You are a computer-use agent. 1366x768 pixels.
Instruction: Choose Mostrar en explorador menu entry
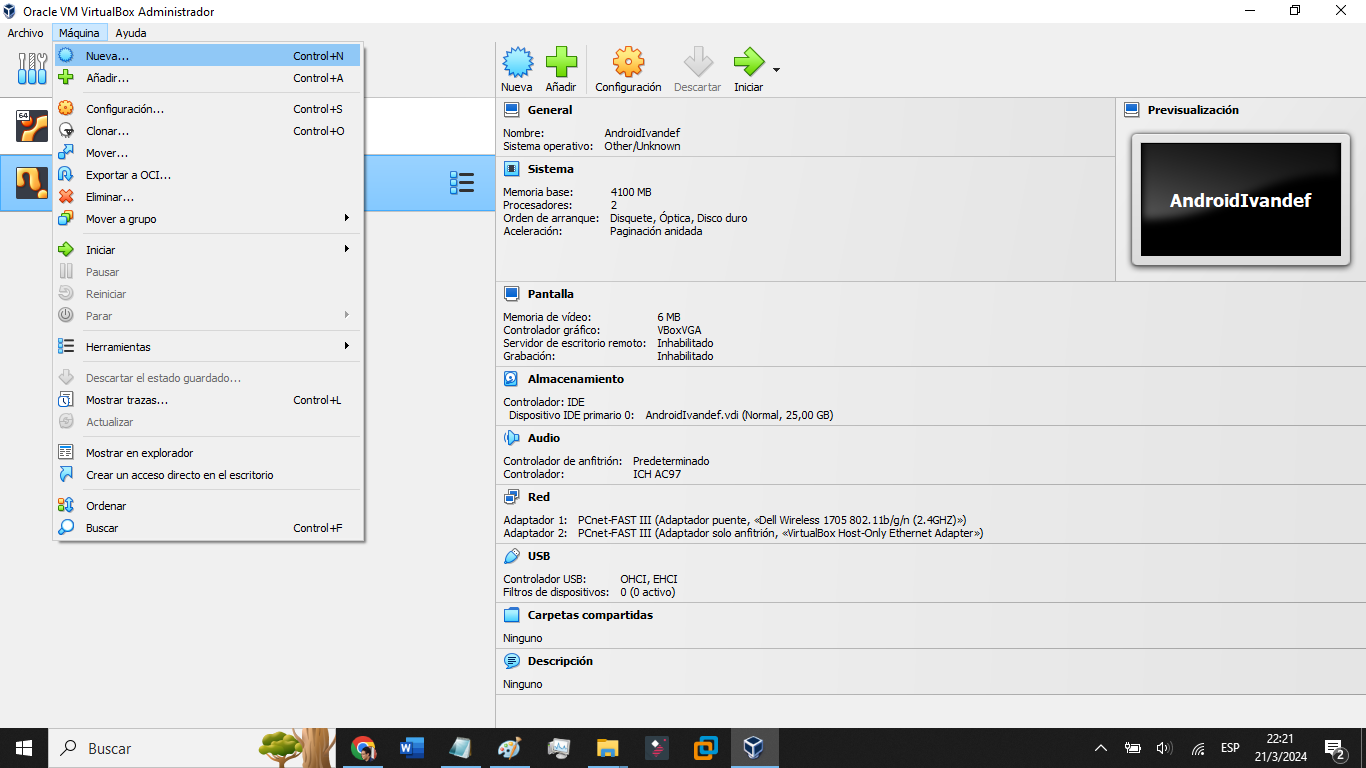click(x=208, y=453)
